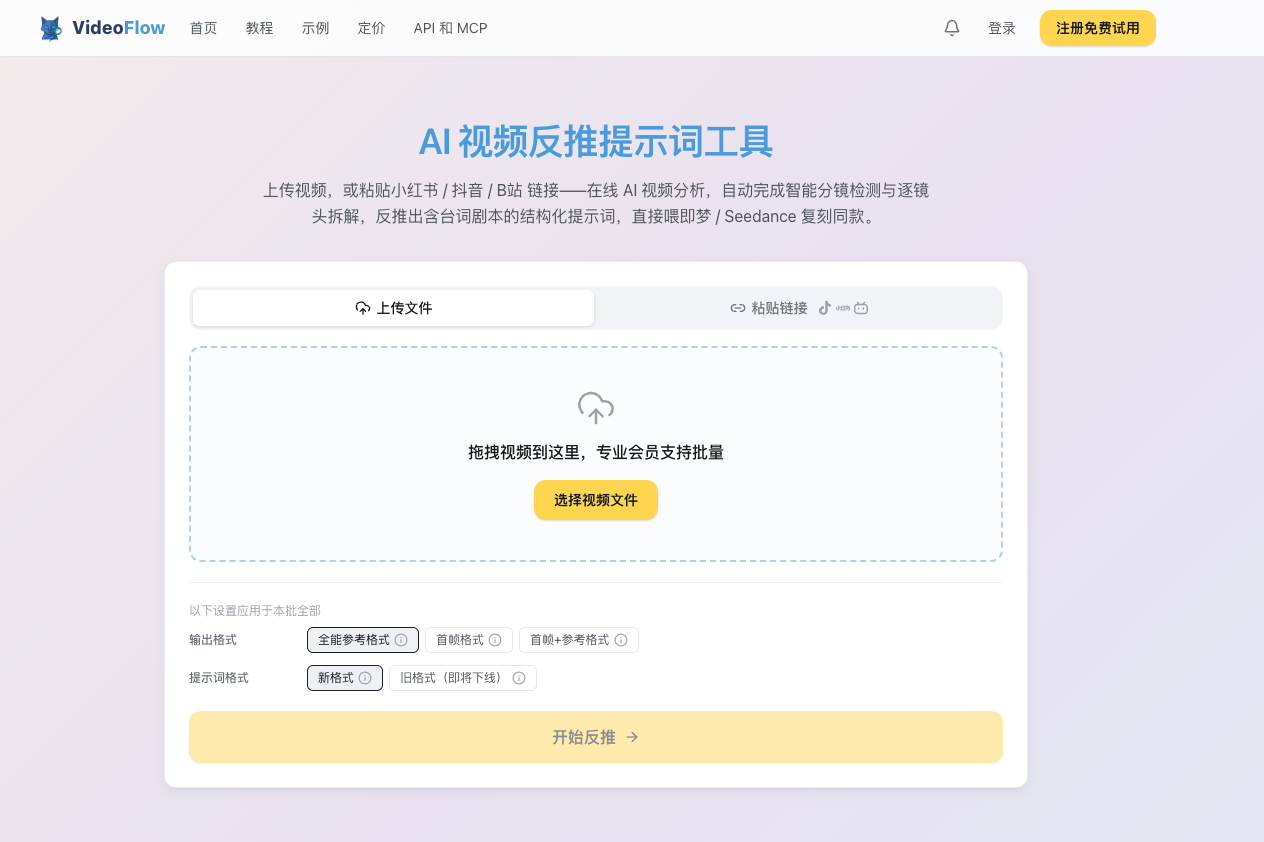Open API 和 MCP navigation item
1264x842 pixels.
451,28
